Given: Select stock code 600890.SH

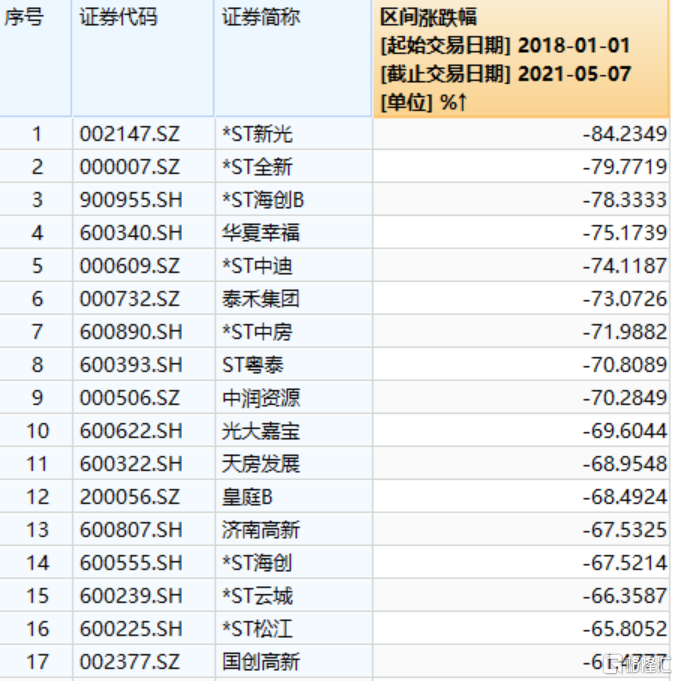Looking at the screenshot, I should click(131, 332).
